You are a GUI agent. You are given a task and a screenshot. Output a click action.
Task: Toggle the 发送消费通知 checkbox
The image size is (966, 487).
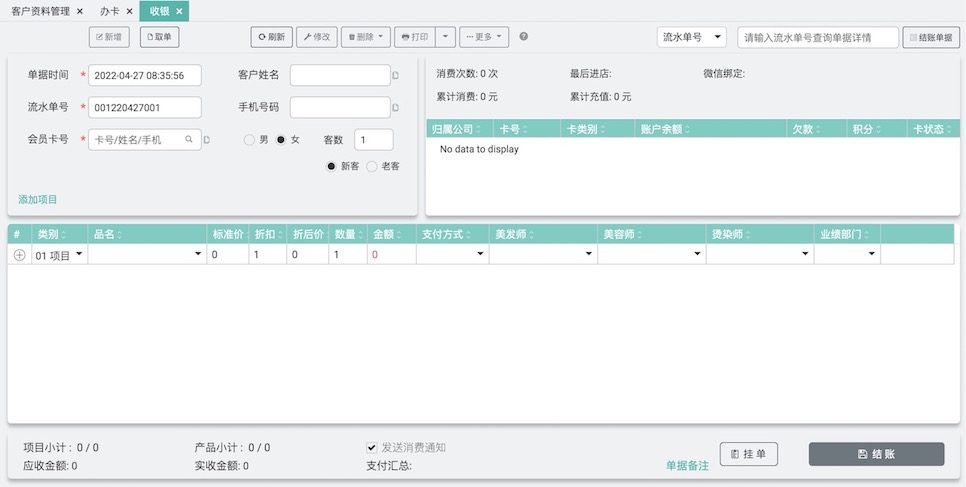tap(371, 448)
